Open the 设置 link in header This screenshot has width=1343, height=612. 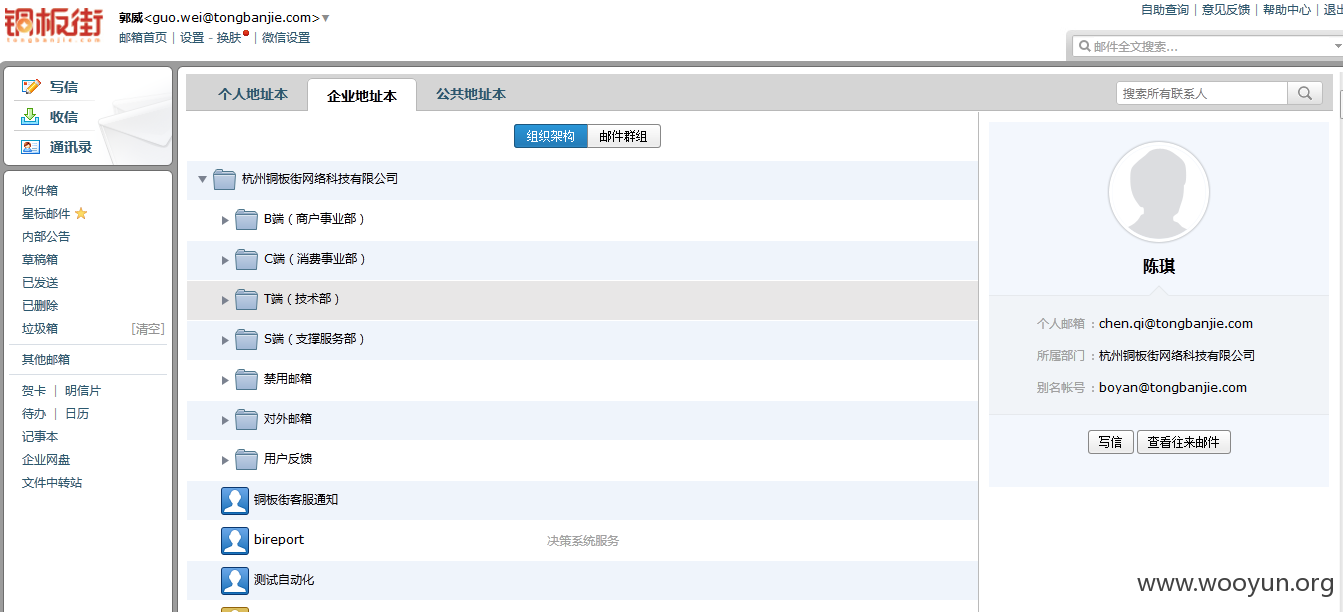click(x=192, y=38)
